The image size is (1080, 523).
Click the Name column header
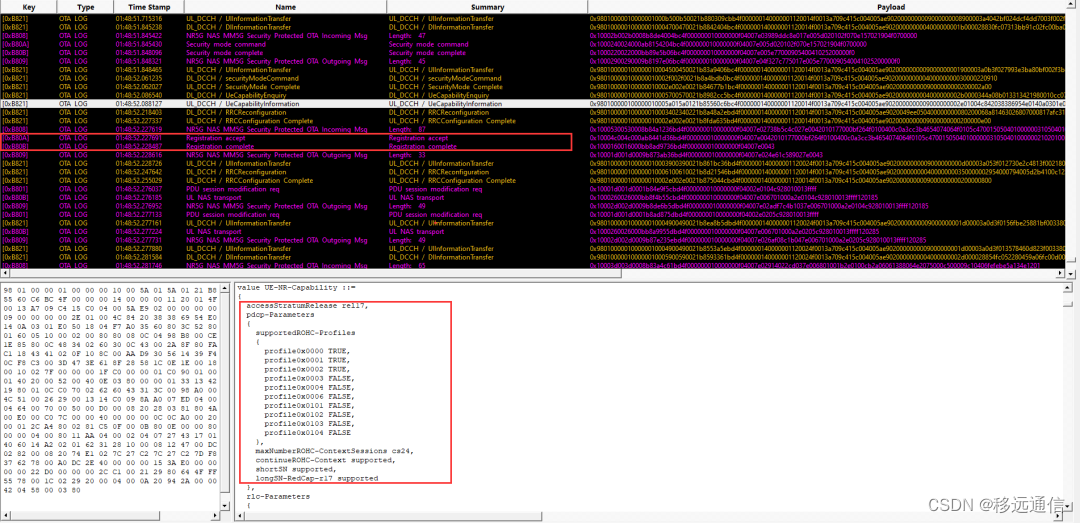click(283, 7)
